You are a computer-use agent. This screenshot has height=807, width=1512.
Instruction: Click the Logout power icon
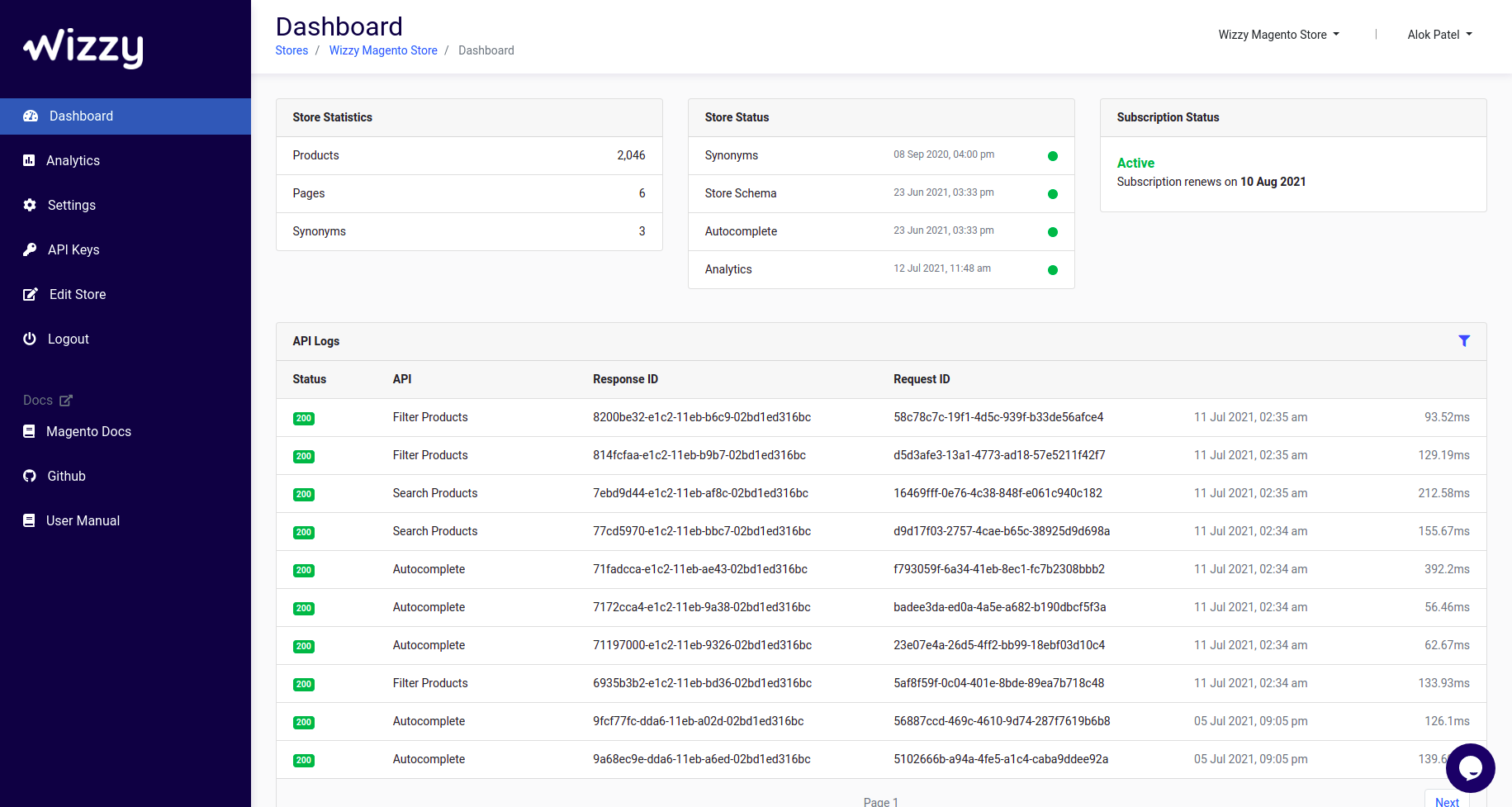(x=30, y=339)
